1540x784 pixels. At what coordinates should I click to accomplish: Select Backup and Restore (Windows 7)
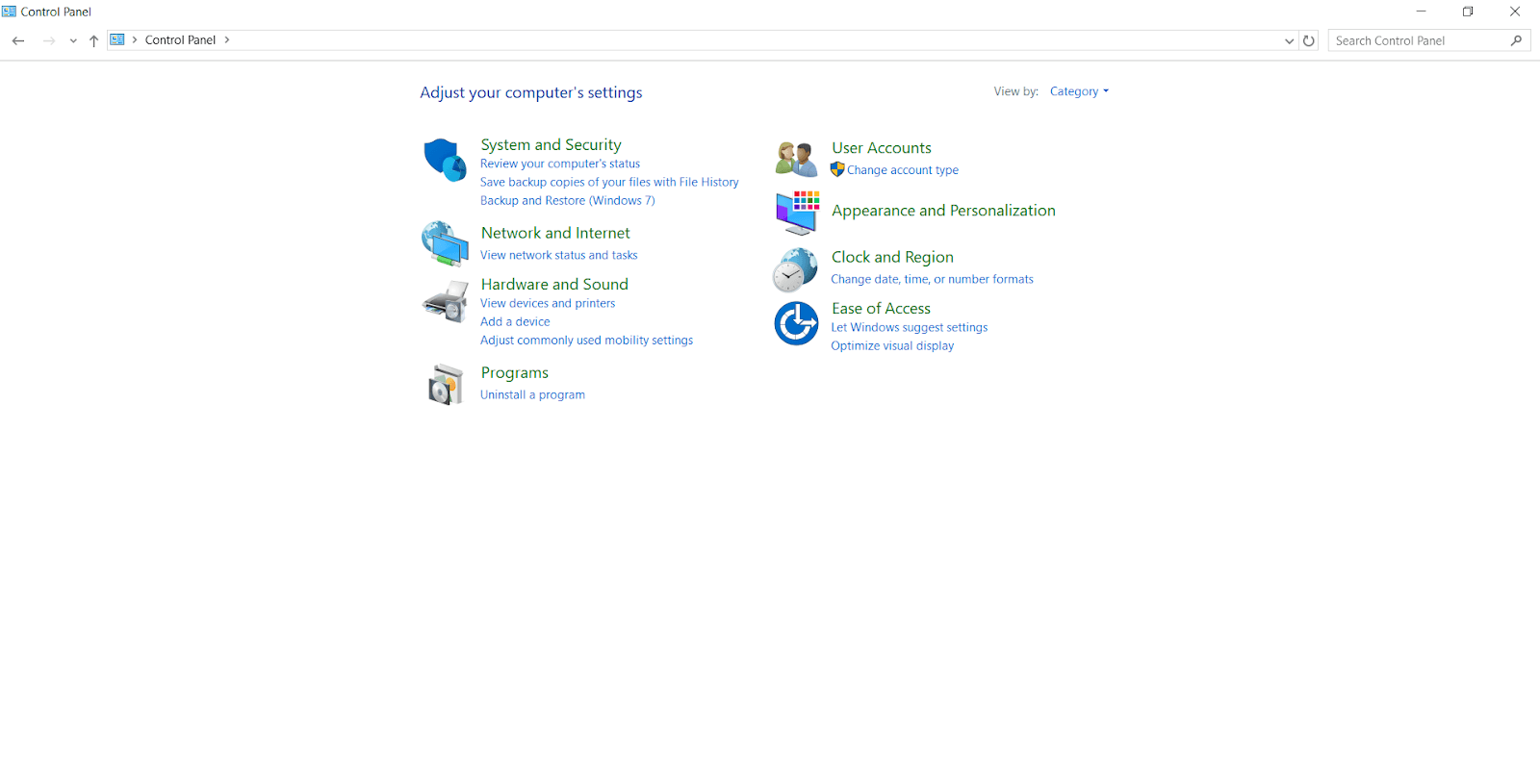567,201
